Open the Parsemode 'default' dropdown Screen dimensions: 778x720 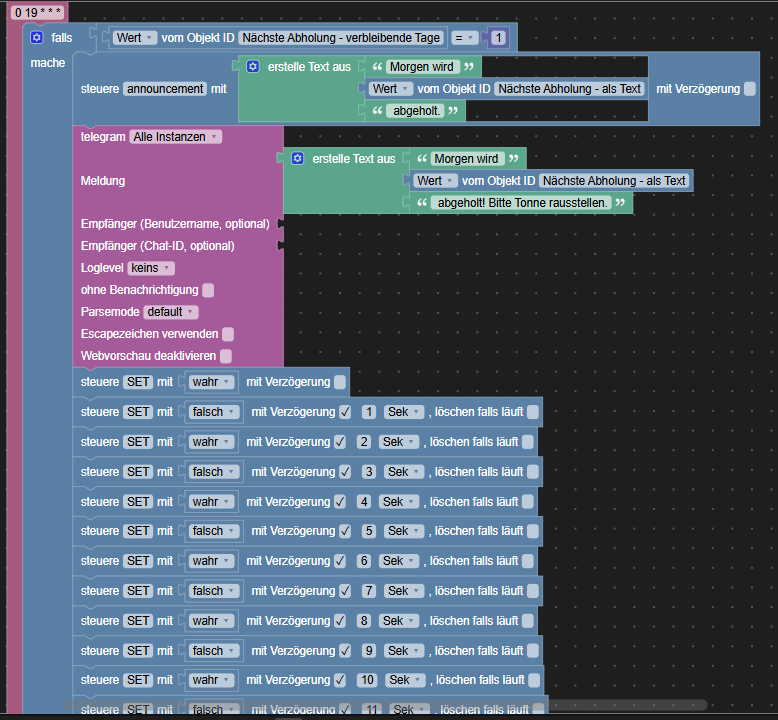tap(171, 312)
